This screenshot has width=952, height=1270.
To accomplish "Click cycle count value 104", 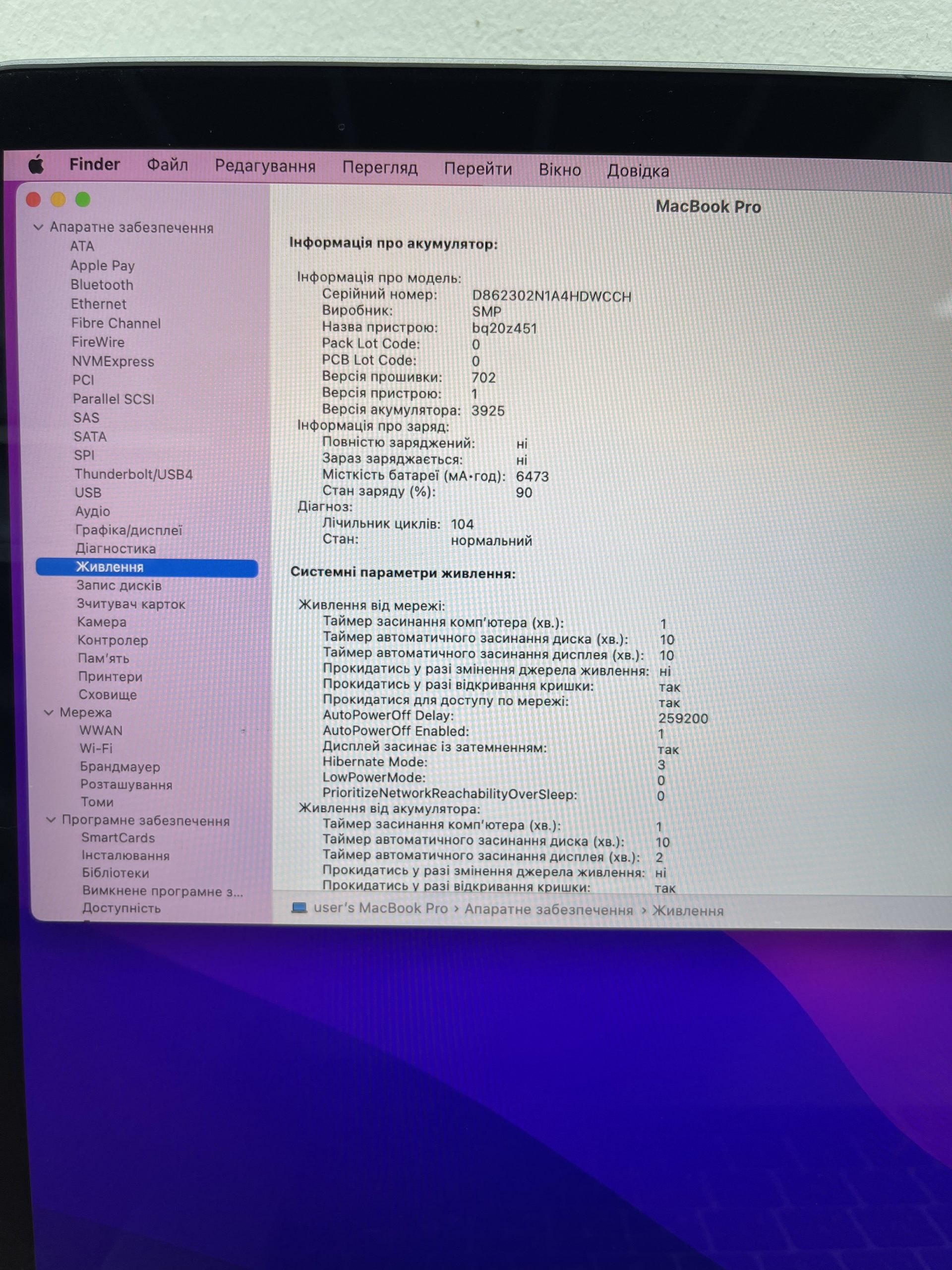I will (x=462, y=524).
